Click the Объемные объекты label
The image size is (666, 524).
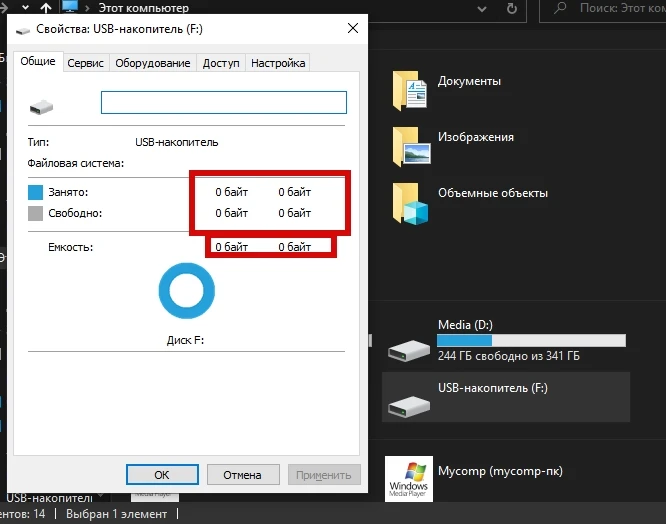[493, 193]
